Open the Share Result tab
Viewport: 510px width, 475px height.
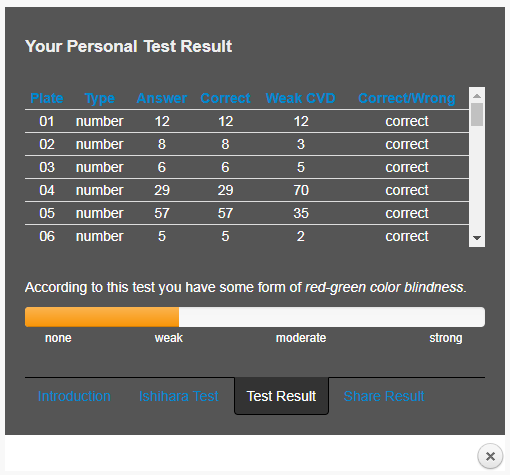pyautogui.click(x=384, y=396)
